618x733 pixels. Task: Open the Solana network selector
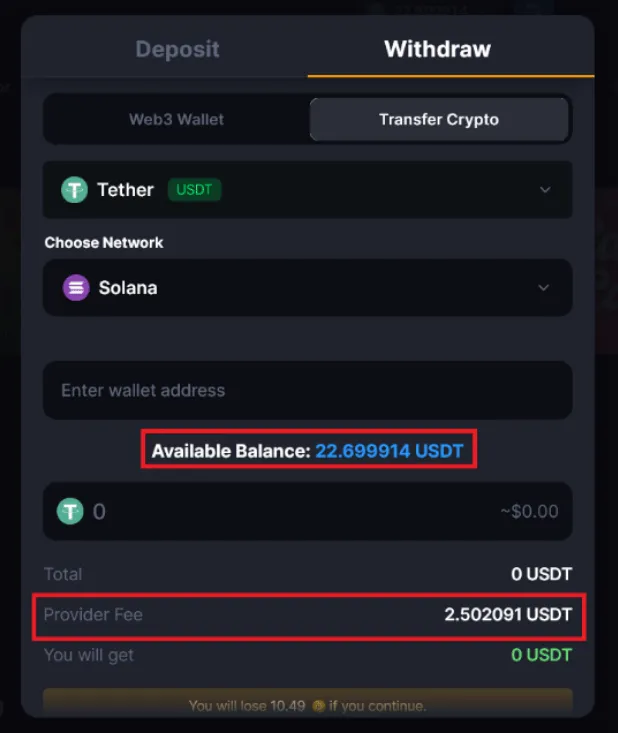click(308, 287)
